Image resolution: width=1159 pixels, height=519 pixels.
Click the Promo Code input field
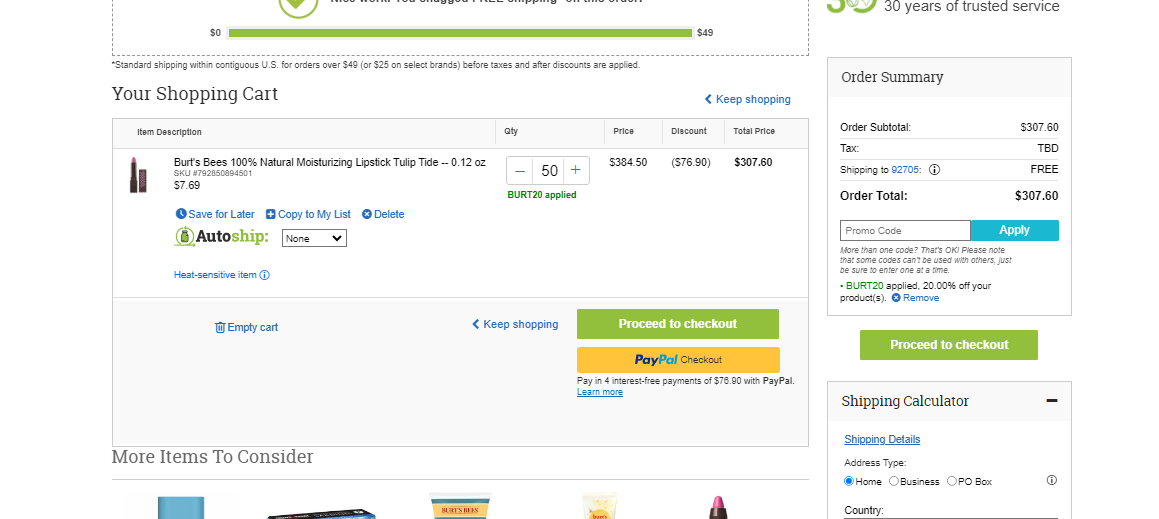coord(905,231)
